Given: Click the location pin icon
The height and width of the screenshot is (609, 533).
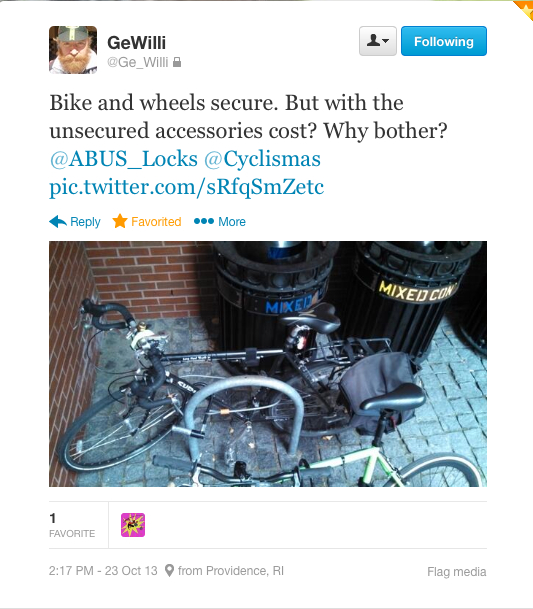Looking at the screenshot, I should (x=169, y=571).
